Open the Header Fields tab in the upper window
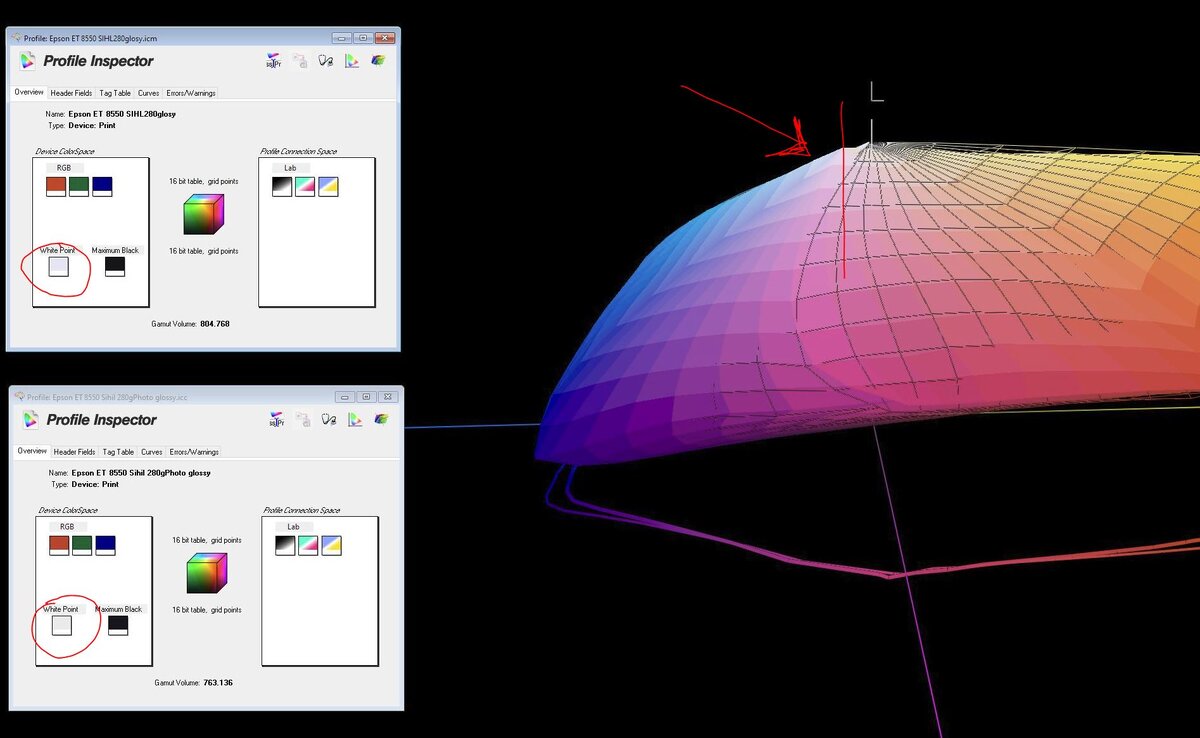The height and width of the screenshot is (738, 1200). click(71, 93)
